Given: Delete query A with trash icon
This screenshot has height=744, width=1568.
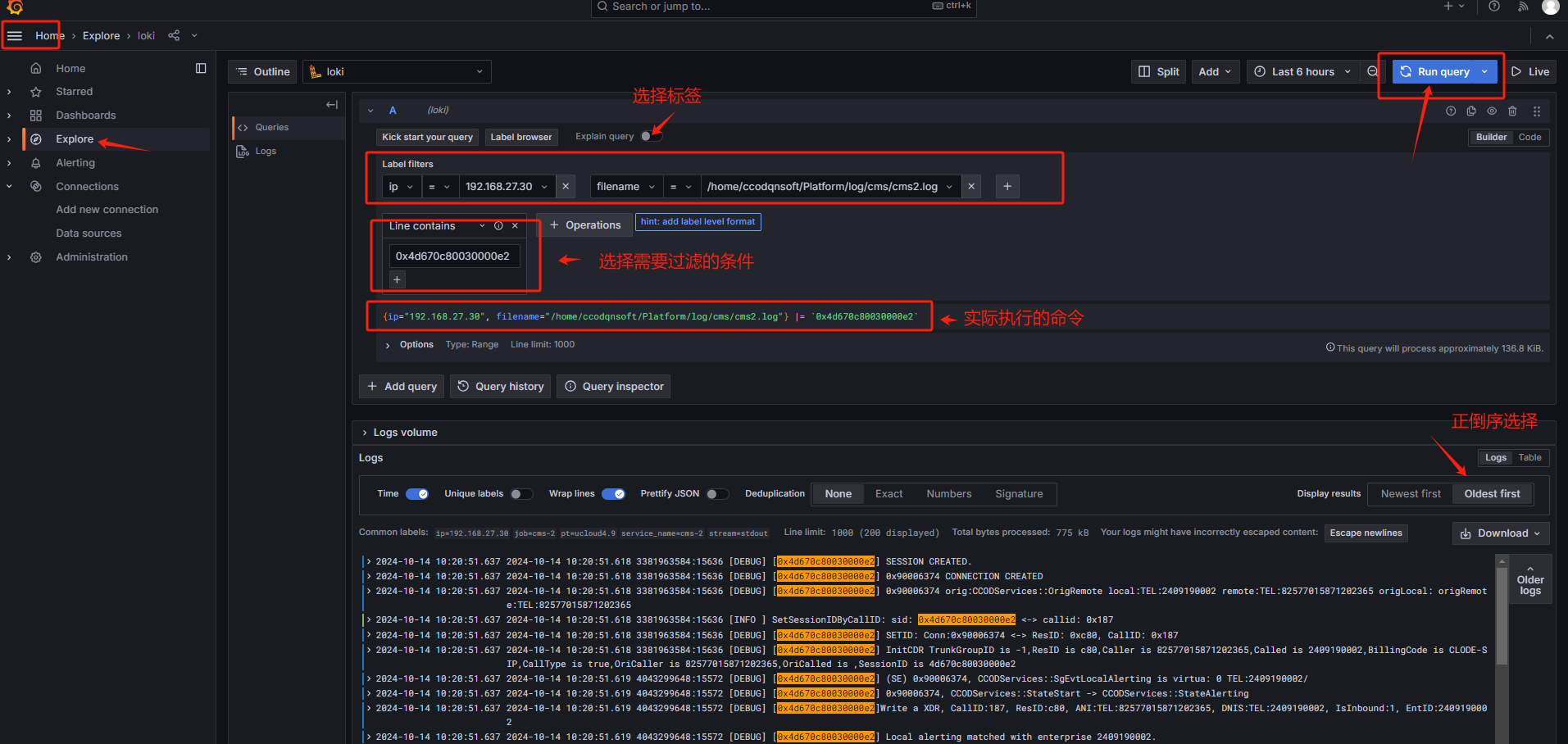Looking at the screenshot, I should pos(1512,111).
